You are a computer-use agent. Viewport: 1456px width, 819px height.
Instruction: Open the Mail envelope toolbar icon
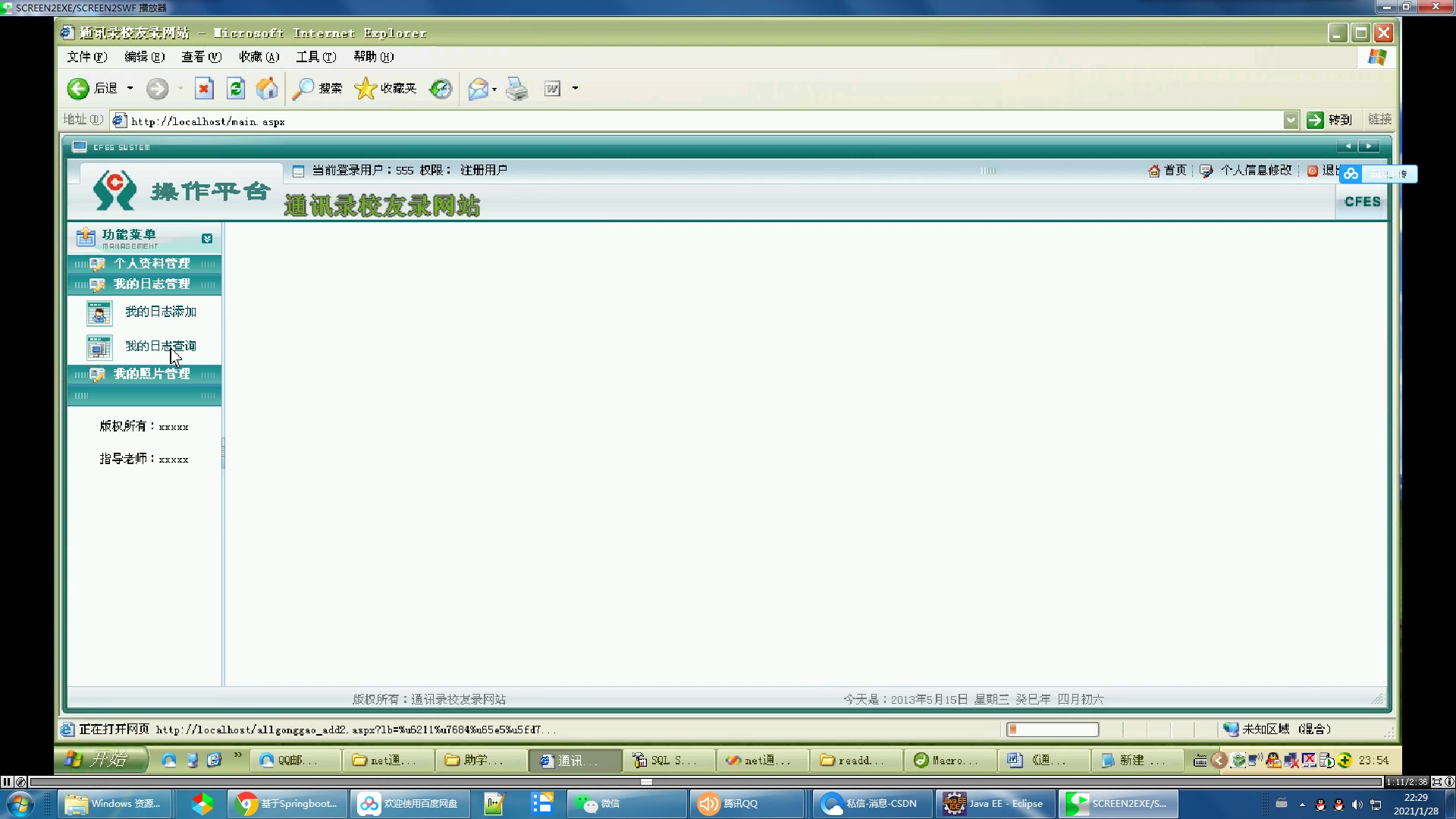tap(478, 89)
